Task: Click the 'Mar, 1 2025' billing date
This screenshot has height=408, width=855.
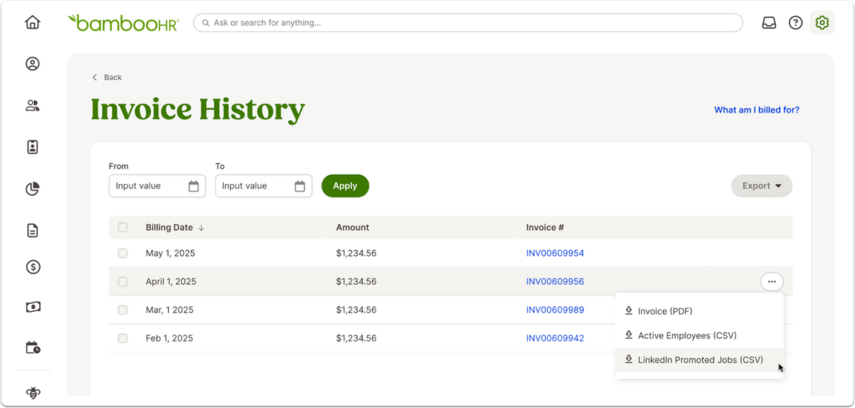Action: tap(170, 310)
